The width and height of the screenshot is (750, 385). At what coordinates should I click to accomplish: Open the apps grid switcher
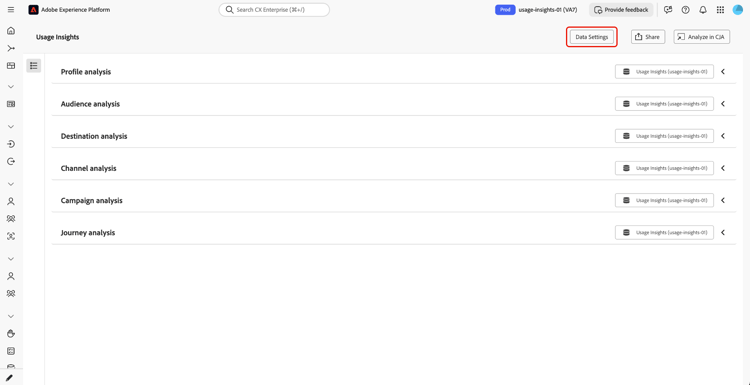pos(720,10)
